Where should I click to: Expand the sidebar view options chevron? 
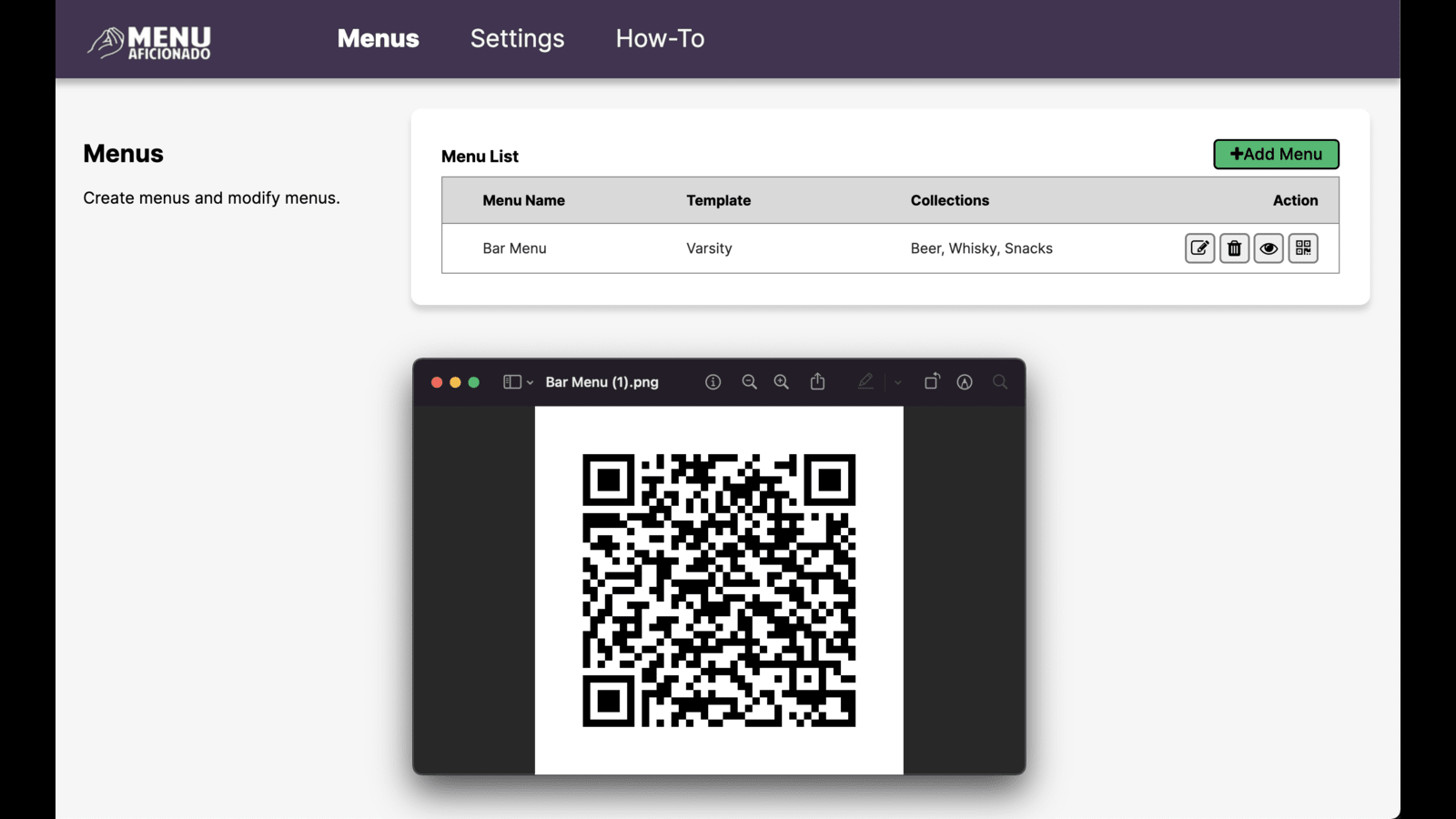pos(530,383)
